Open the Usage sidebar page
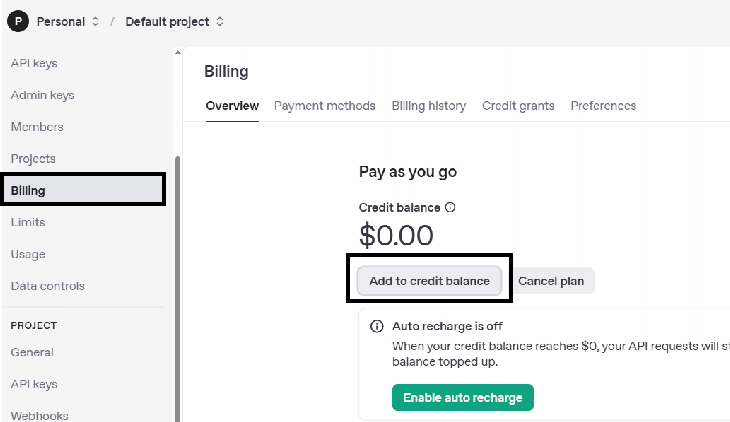 (x=28, y=254)
